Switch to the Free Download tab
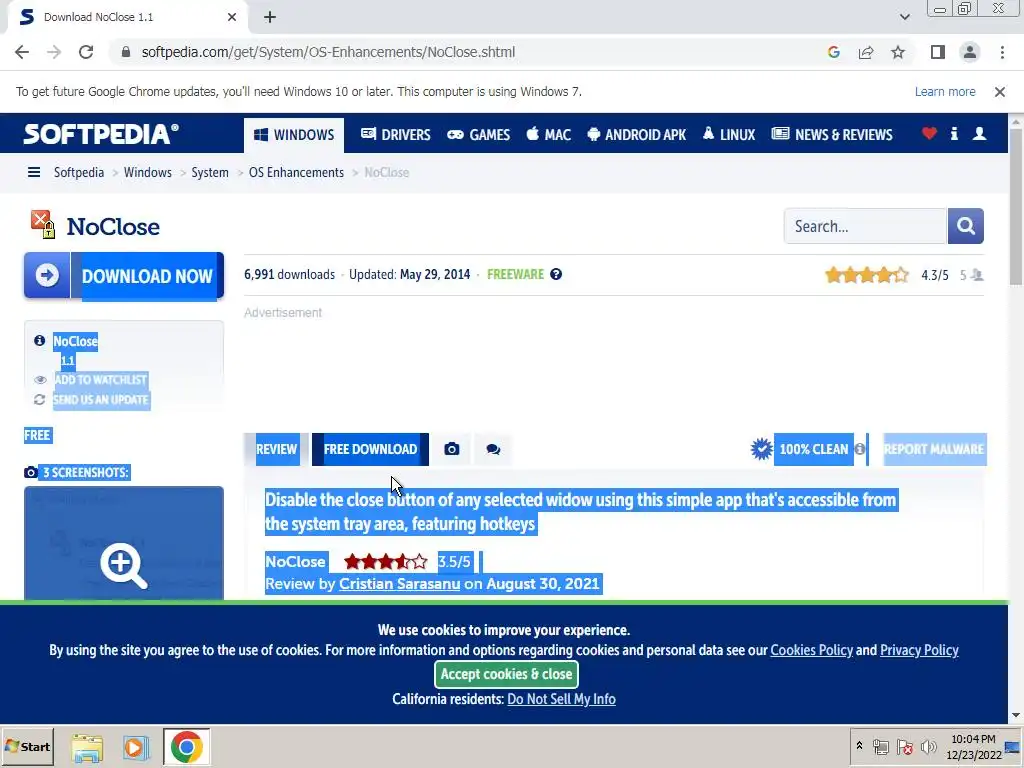The width and height of the screenshot is (1024, 768). point(370,449)
